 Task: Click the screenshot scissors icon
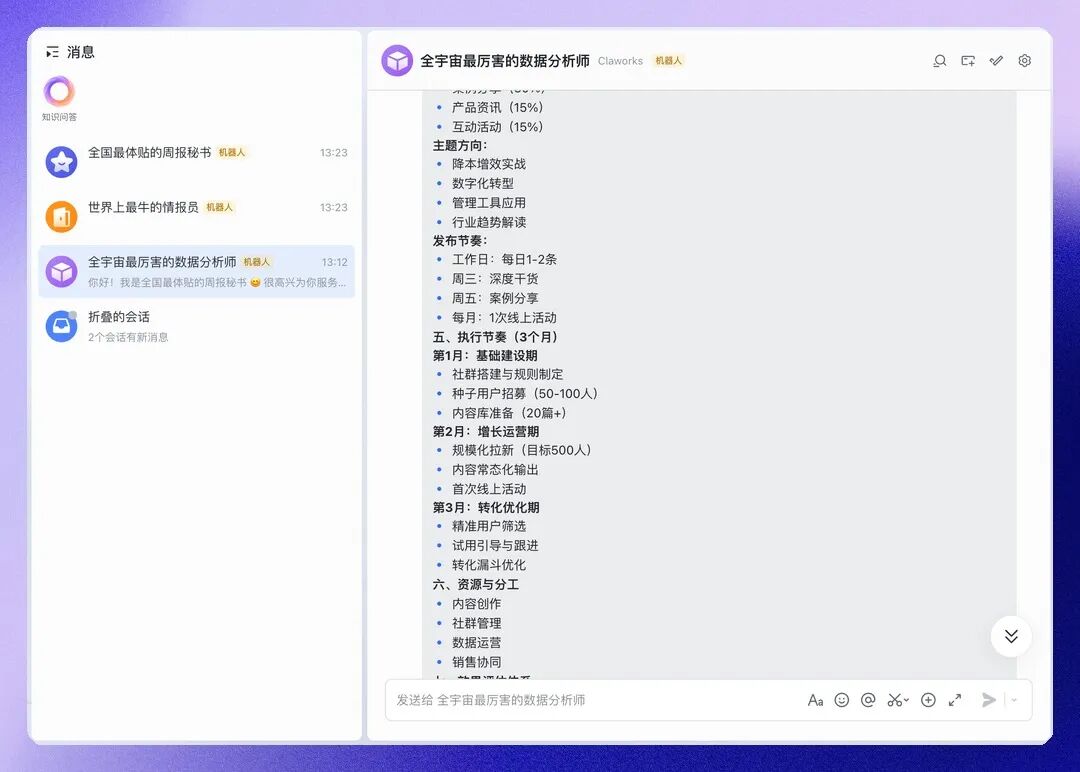895,700
